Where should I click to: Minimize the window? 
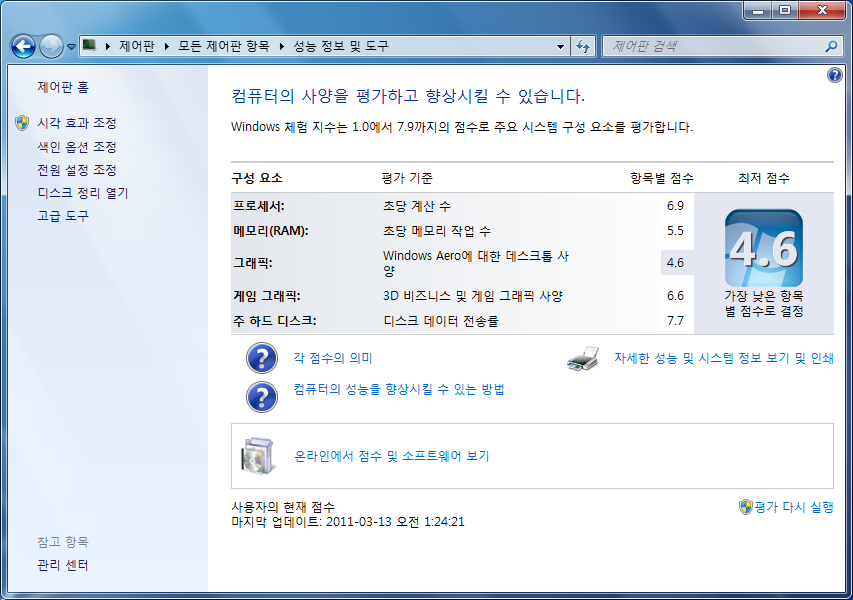point(758,10)
